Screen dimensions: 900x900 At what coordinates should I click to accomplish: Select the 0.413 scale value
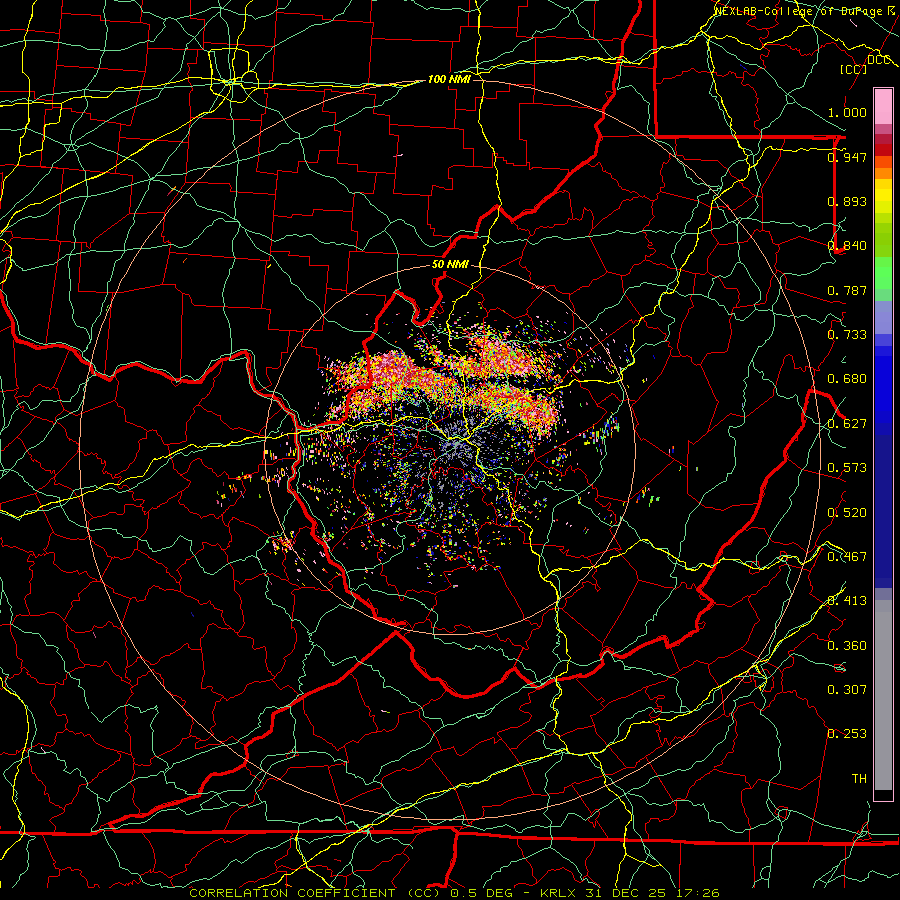tap(847, 601)
